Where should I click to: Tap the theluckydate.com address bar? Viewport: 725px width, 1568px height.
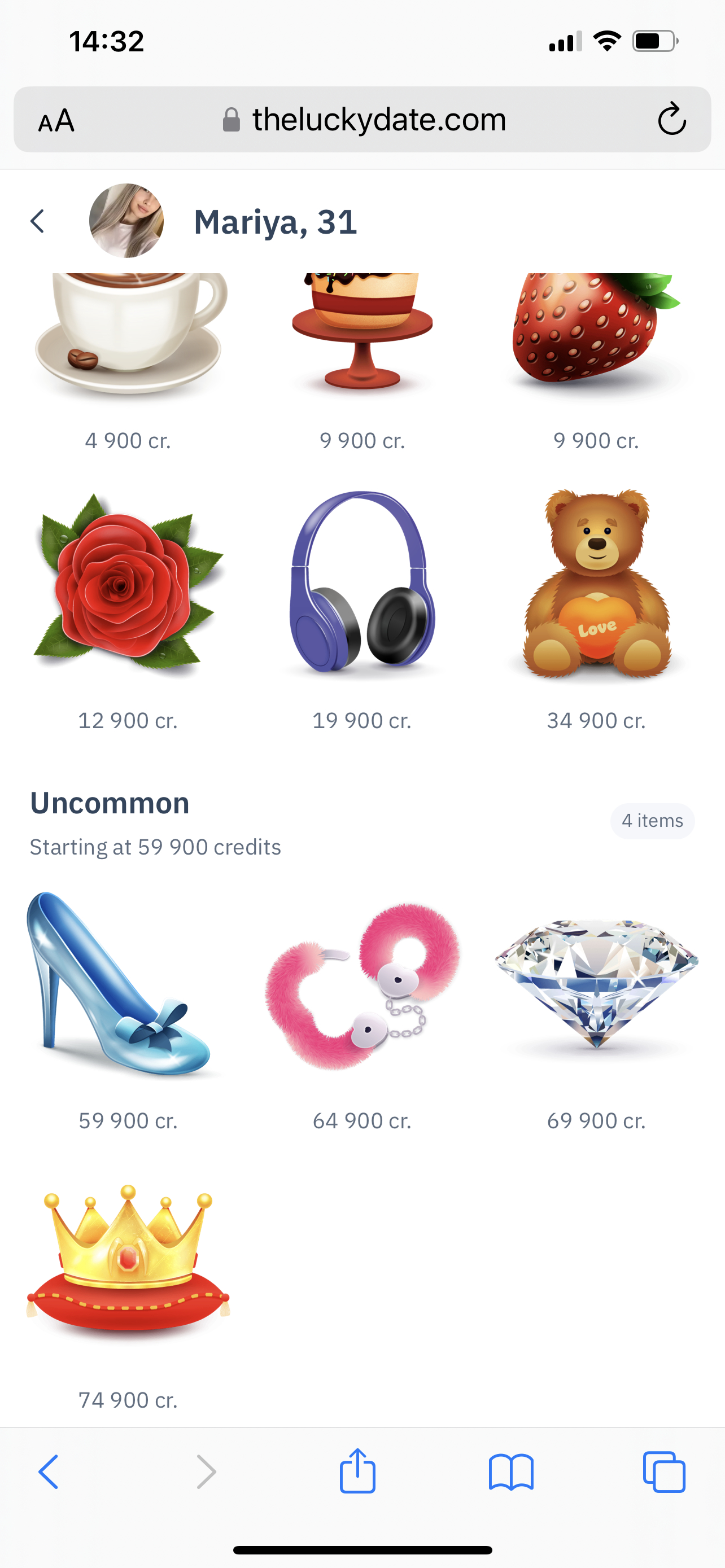pos(363,119)
